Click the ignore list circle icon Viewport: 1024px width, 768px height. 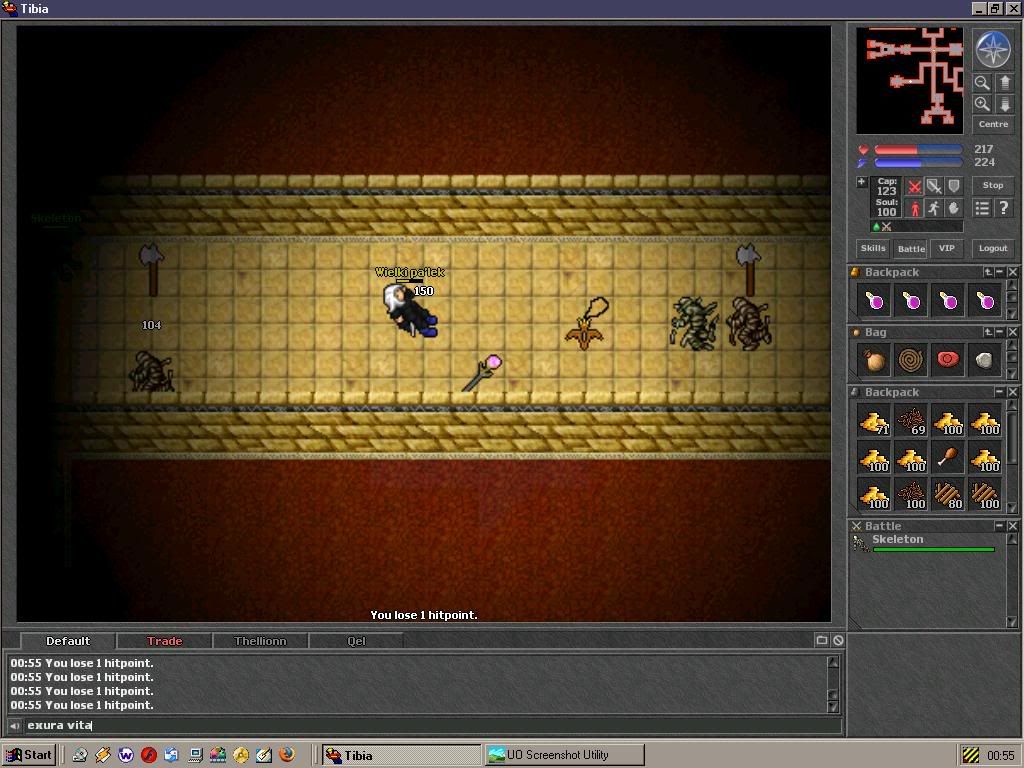click(838, 641)
